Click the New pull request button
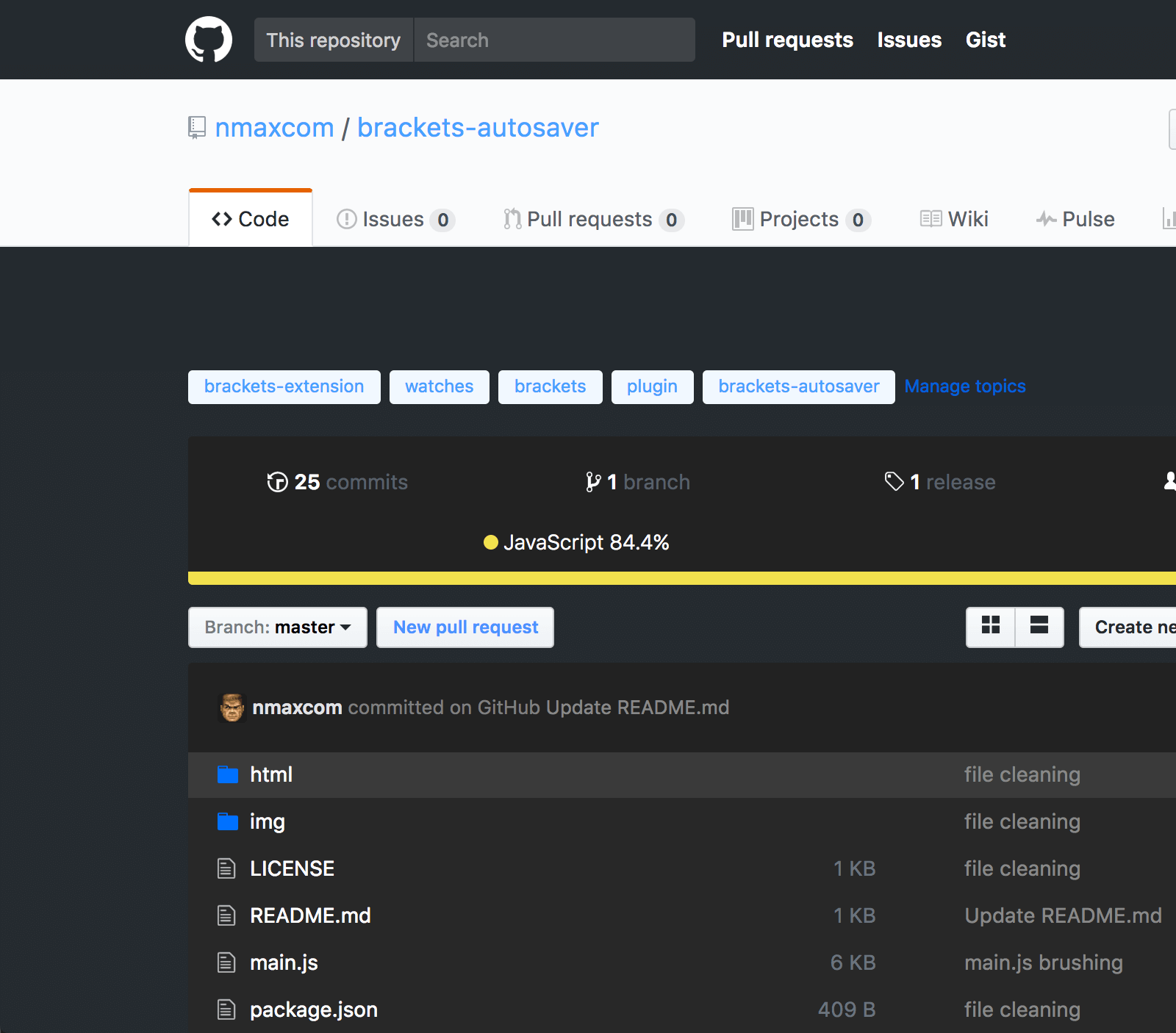The width and height of the screenshot is (1176, 1033). tap(465, 627)
